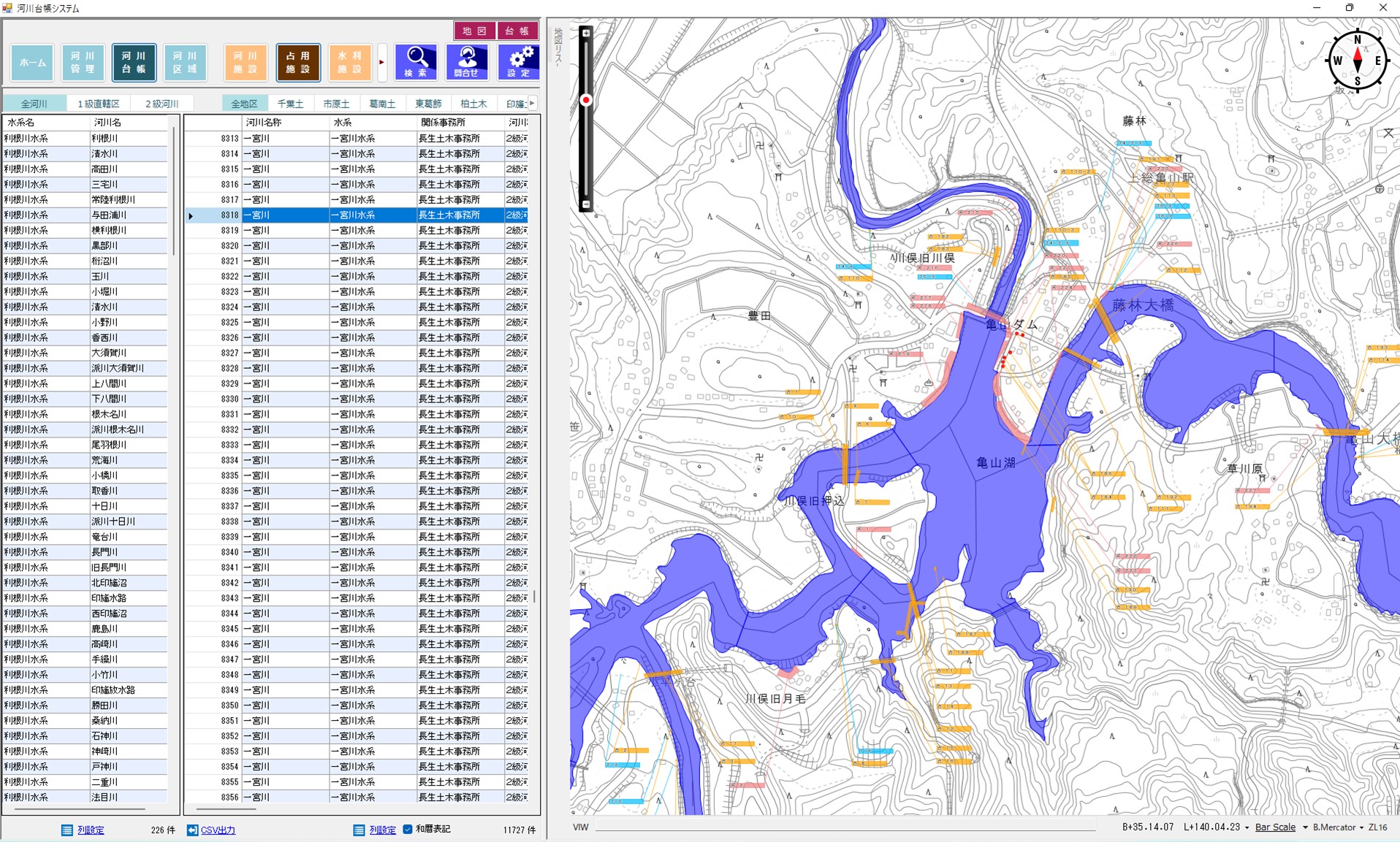The image size is (1400, 842).
Task: Click the 河川台帳 button
Action: pos(134,63)
